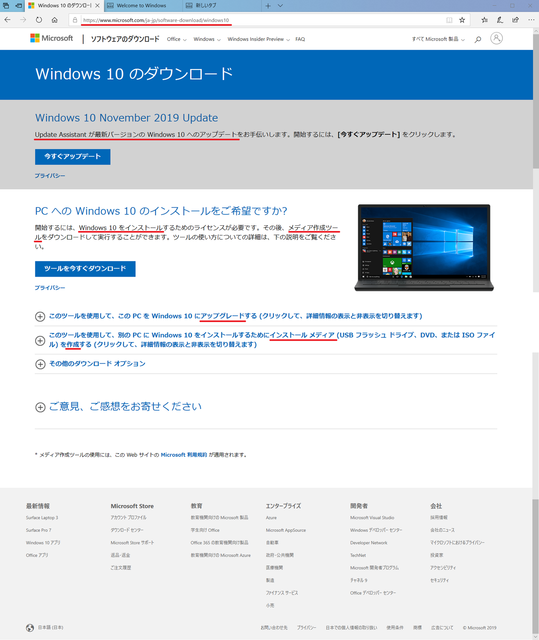Click the laptop image showing Windows 10
The width and height of the screenshot is (539, 640).
coord(424,248)
